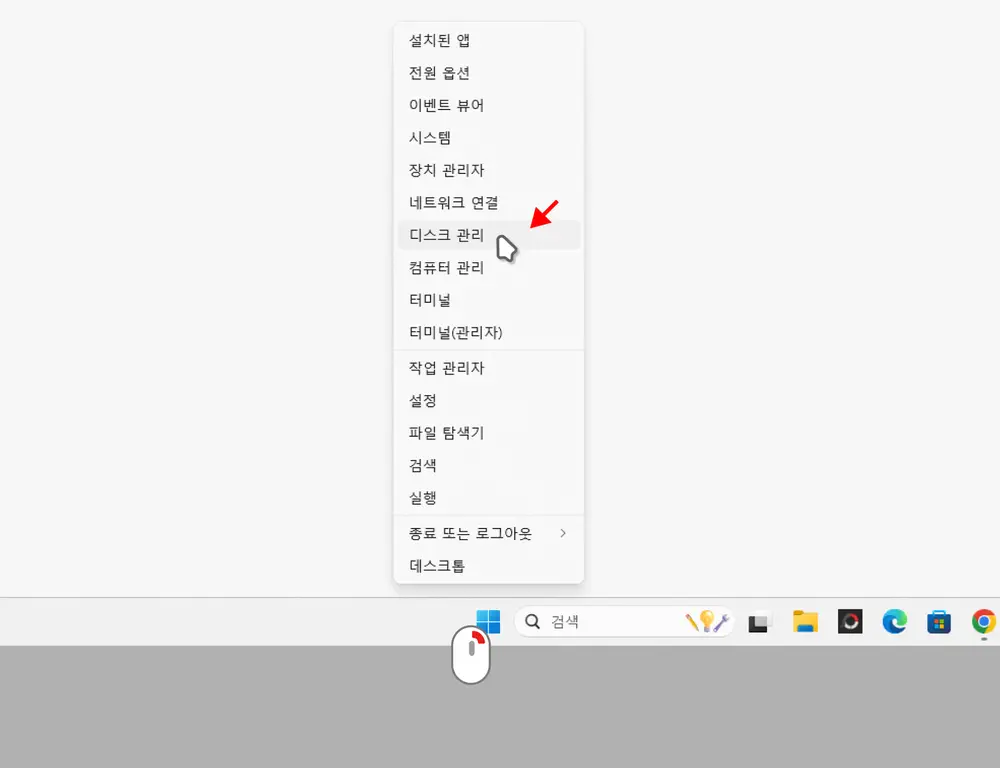Launch Microsoft Edge from the taskbar
Screen dimensions: 1000x768
894,622
